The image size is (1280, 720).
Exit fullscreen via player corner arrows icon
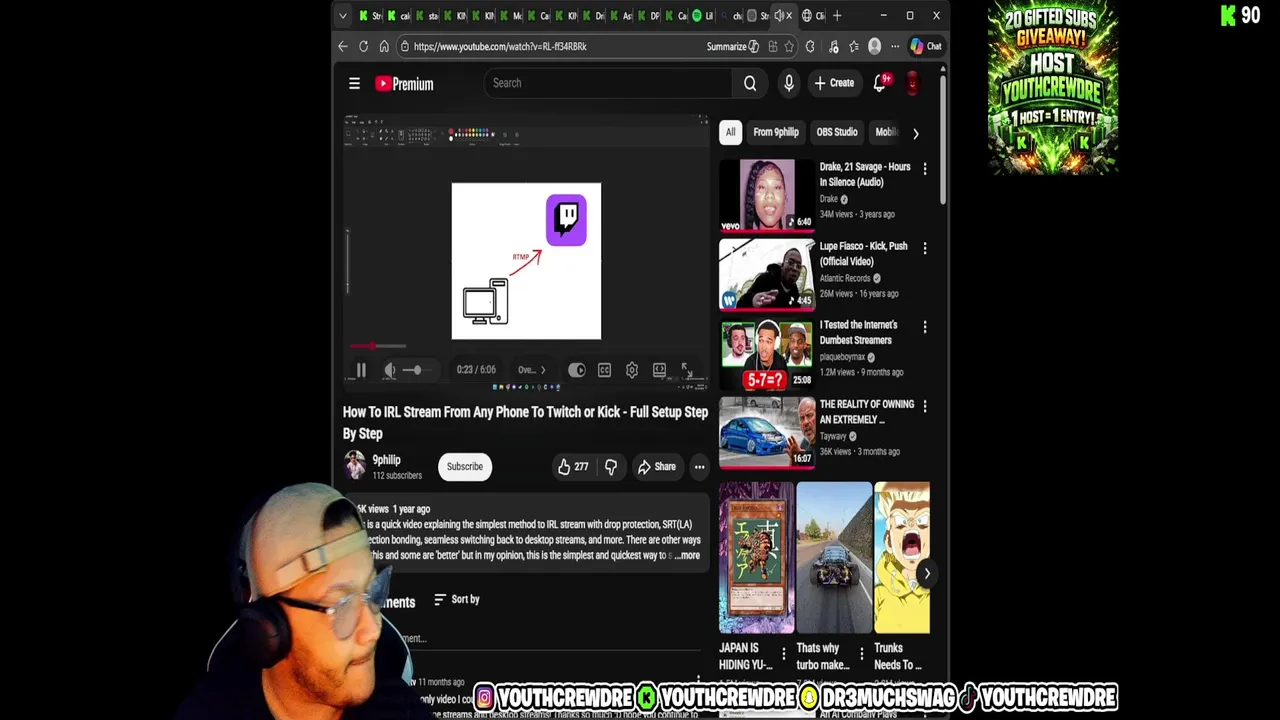click(x=687, y=370)
